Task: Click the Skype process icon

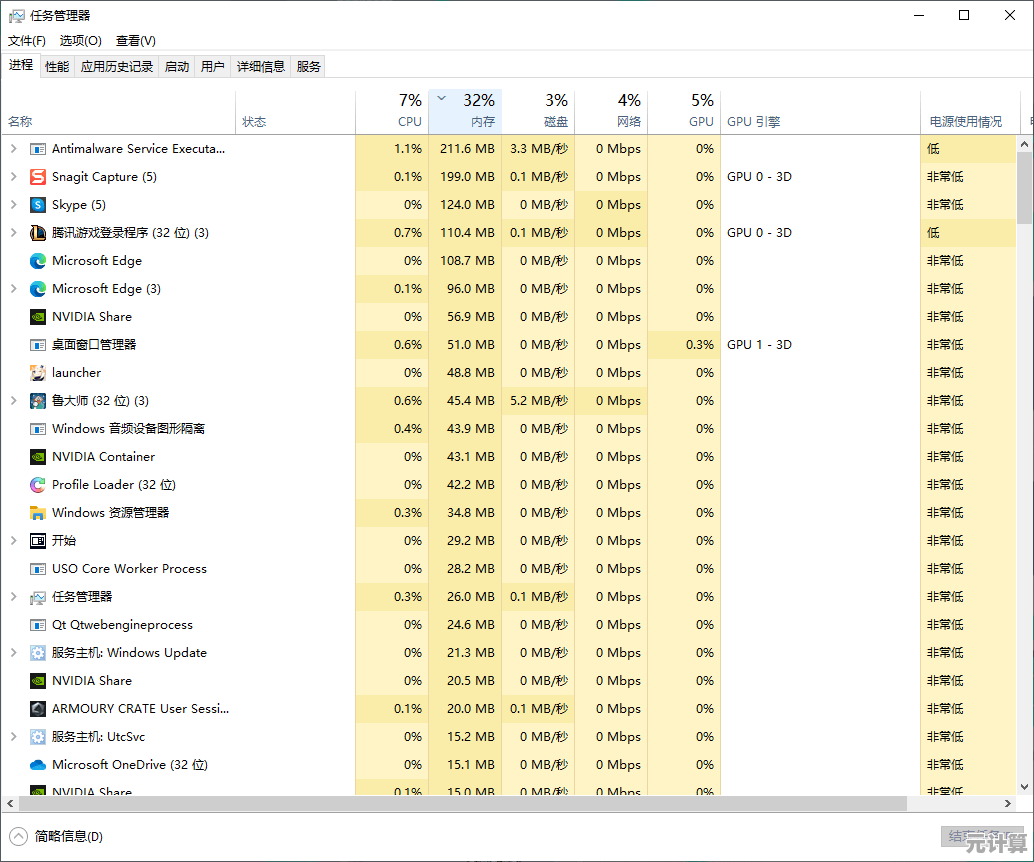Action: coord(38,205)
